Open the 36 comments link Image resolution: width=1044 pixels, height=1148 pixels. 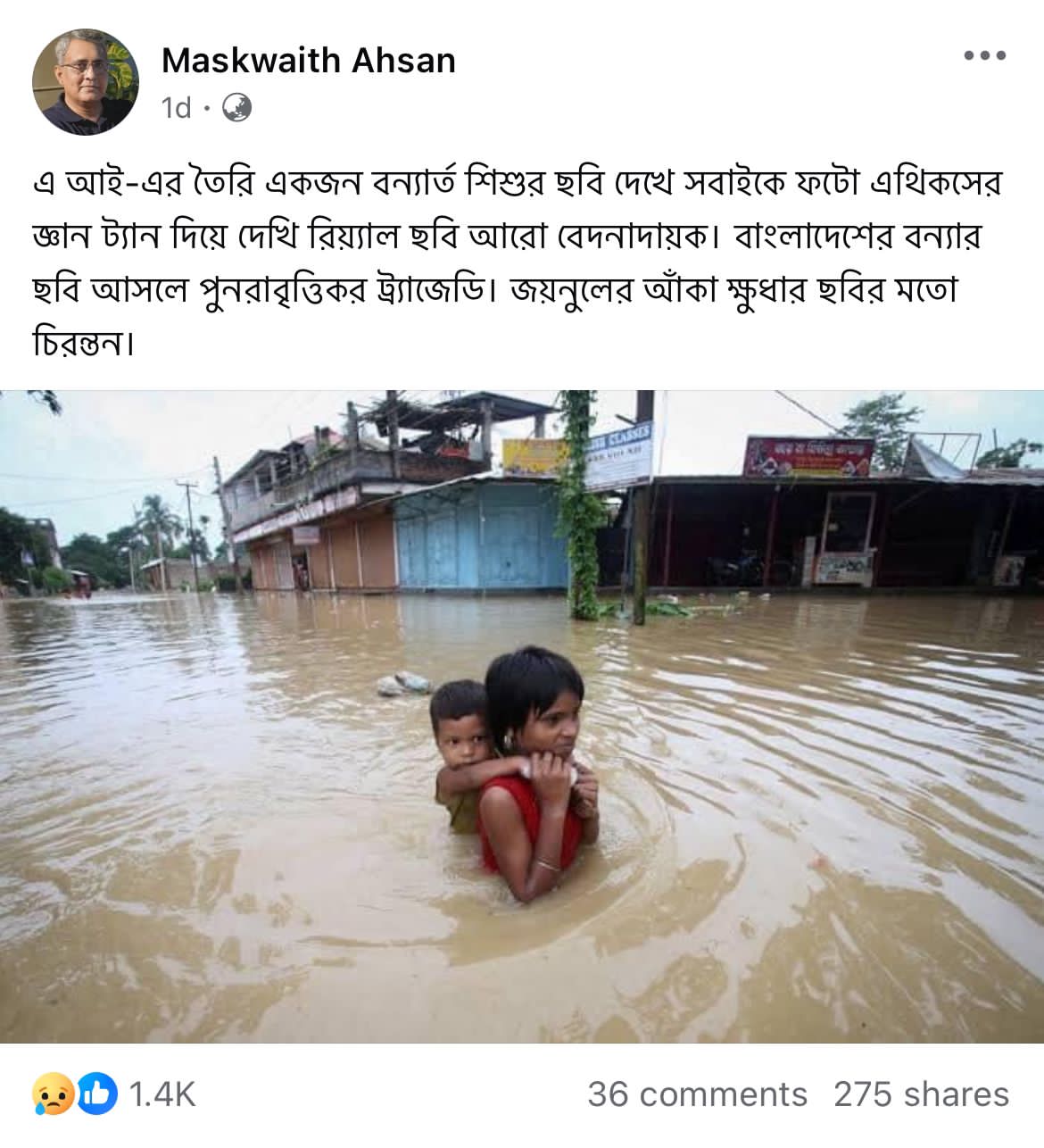(x=697, y=1094)
